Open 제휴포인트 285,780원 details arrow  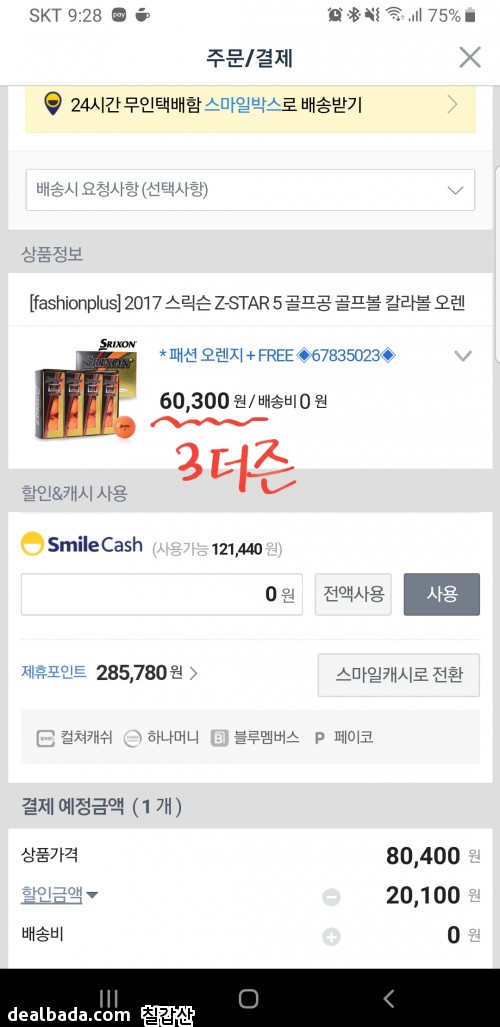coord(193,673)
